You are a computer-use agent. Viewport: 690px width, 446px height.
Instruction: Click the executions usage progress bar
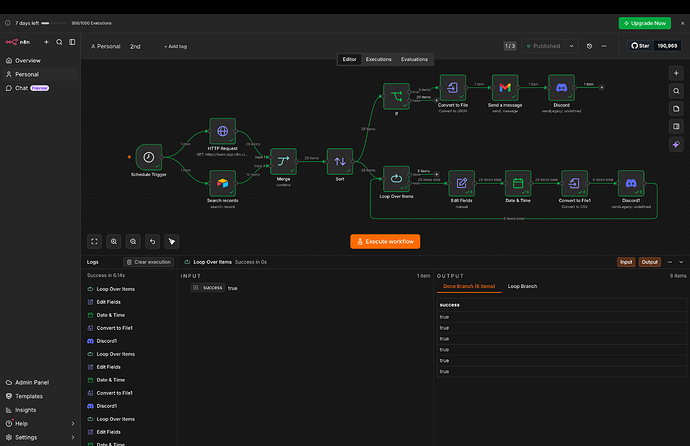(x=54, y=23)
